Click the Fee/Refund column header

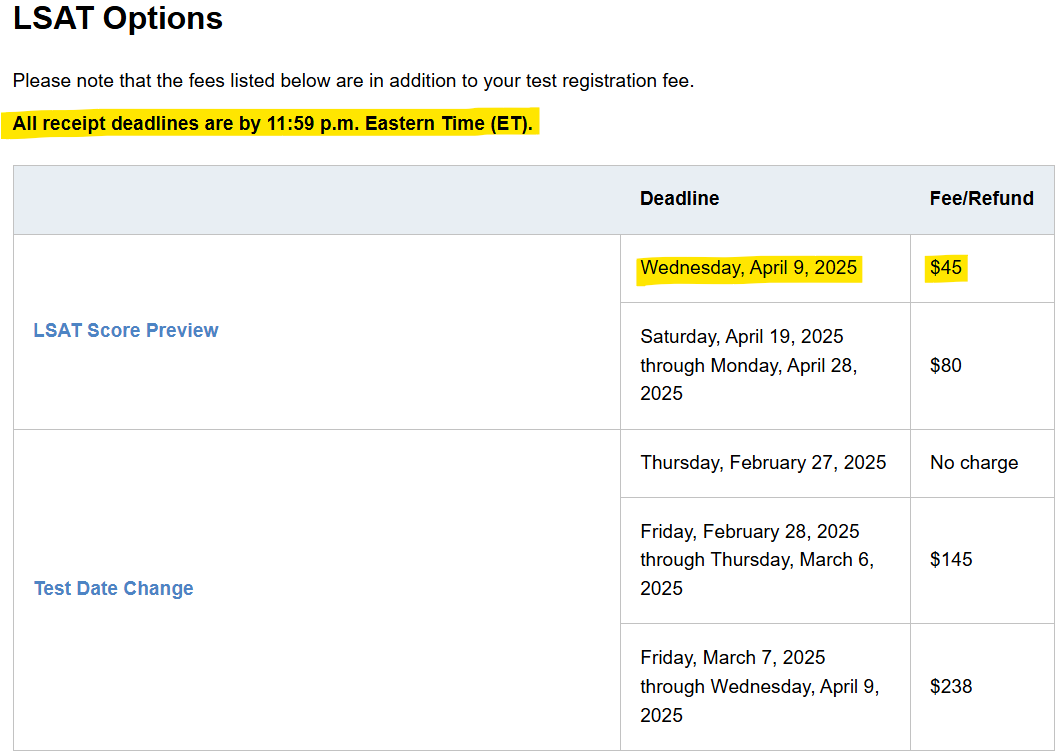981,199
